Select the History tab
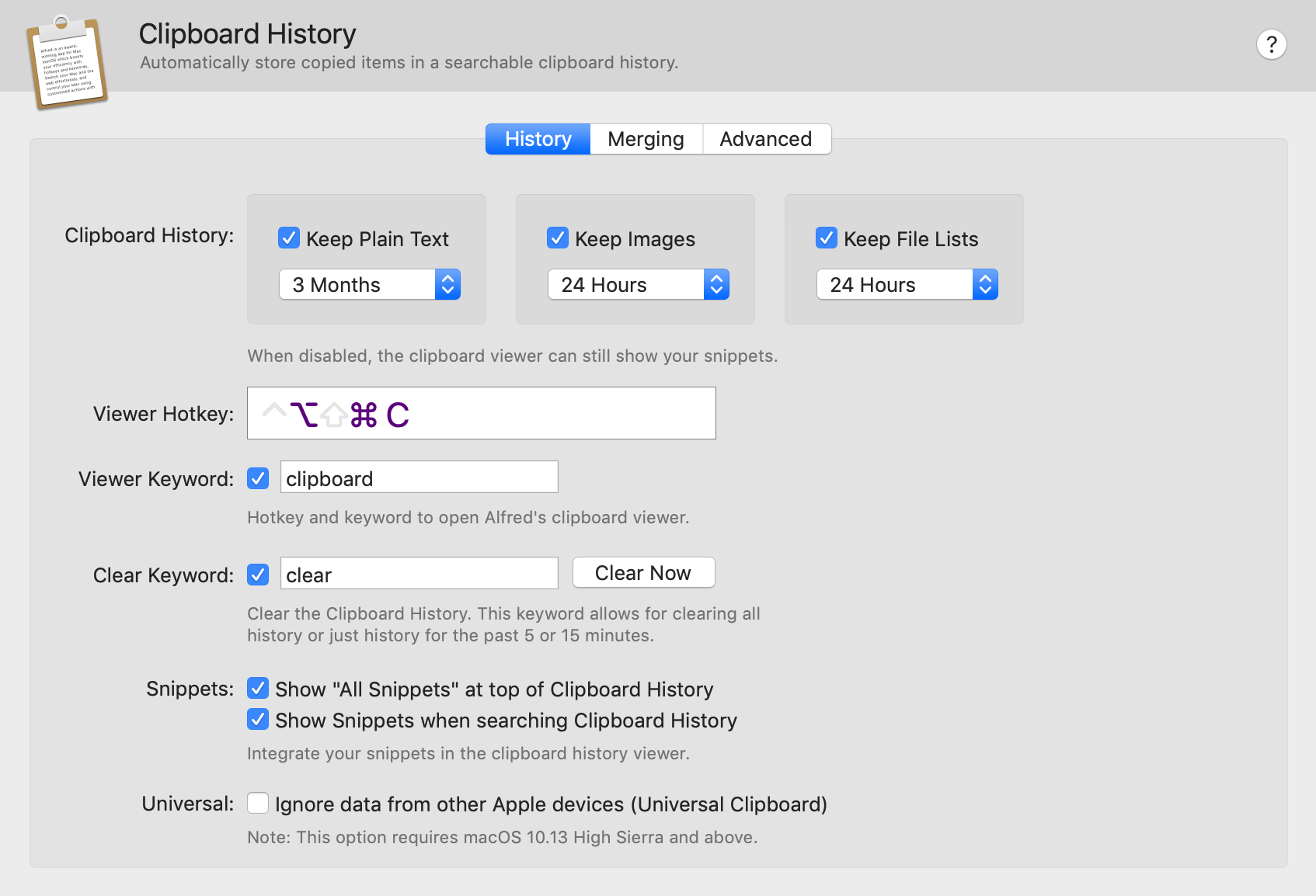 537,139
